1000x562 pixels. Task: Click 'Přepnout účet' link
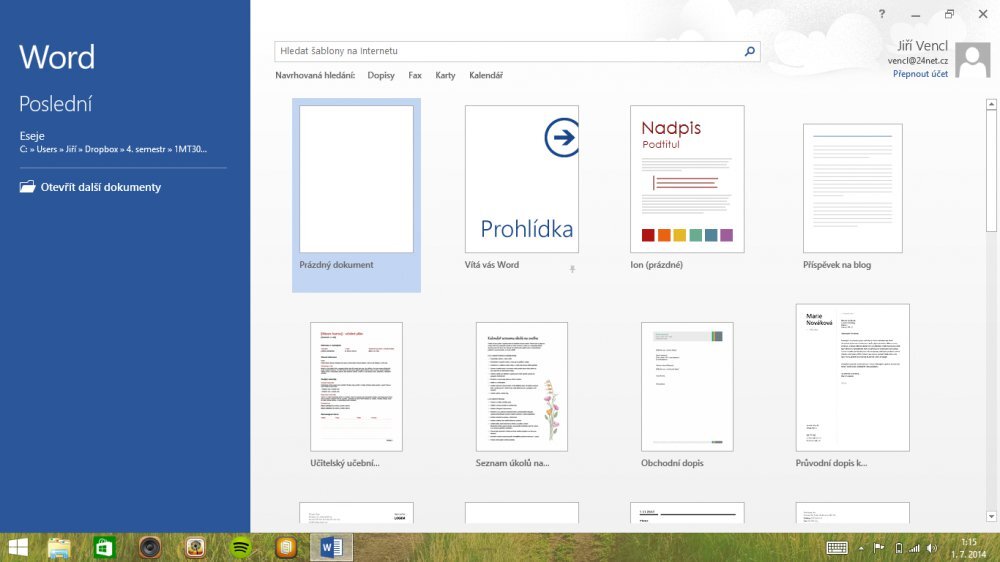coord(920,74)
